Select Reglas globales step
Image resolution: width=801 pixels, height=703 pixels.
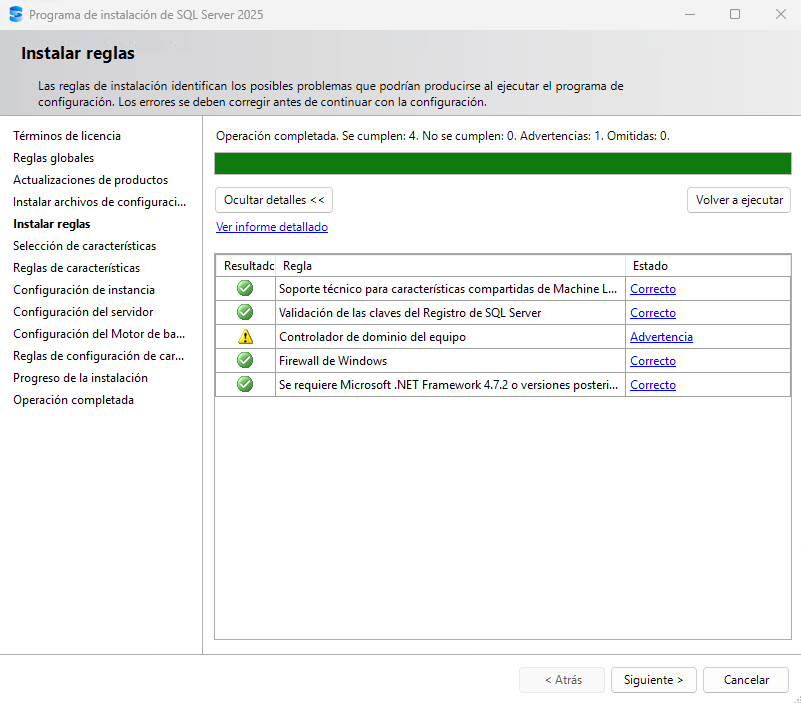click(x=54, y=158)
